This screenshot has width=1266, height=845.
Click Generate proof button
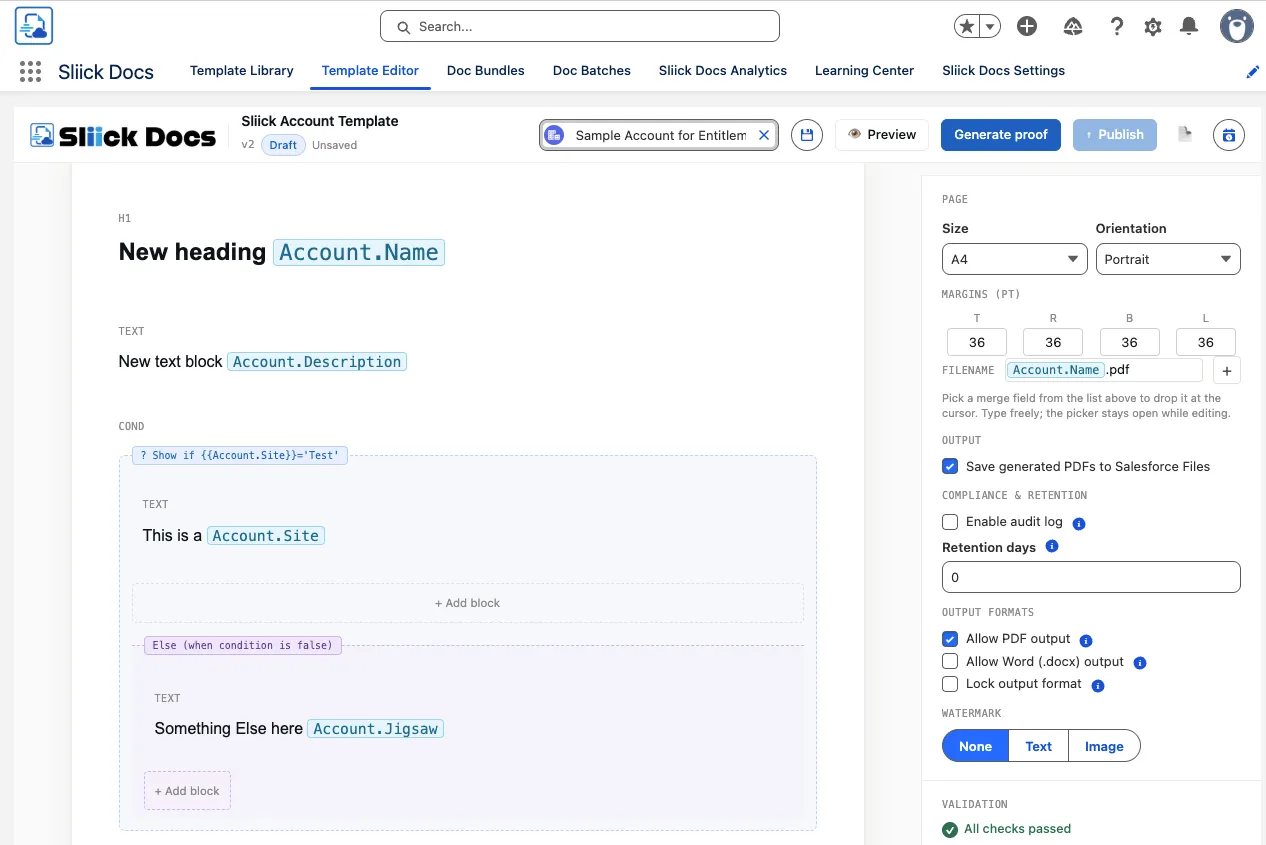point(1001,135)
